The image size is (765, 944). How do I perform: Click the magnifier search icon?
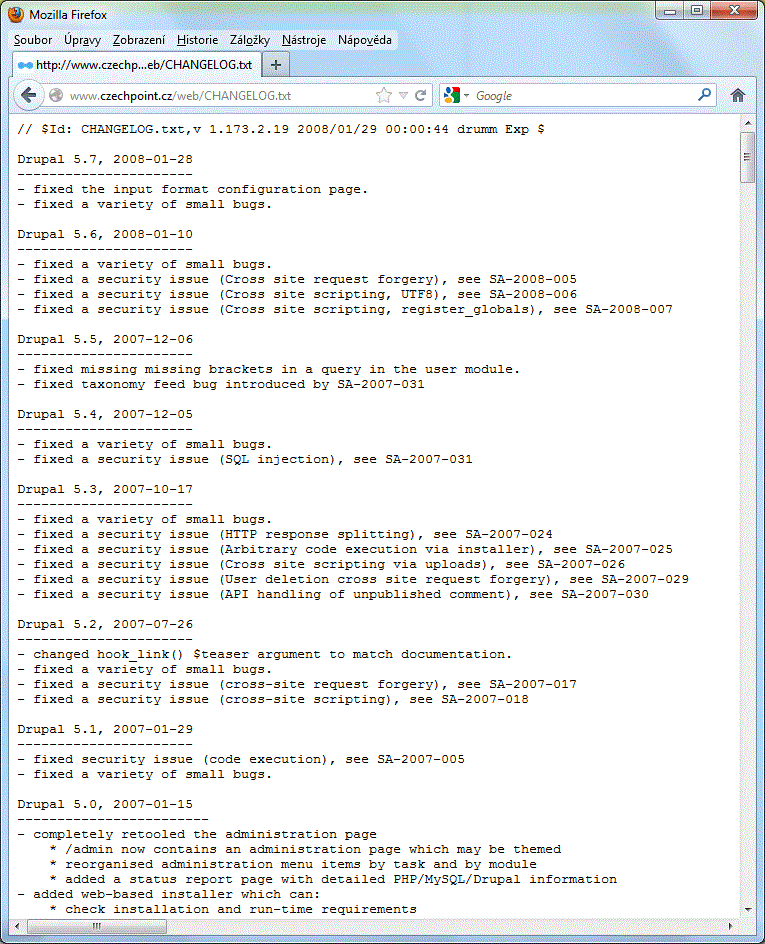(x=704, y=95)
